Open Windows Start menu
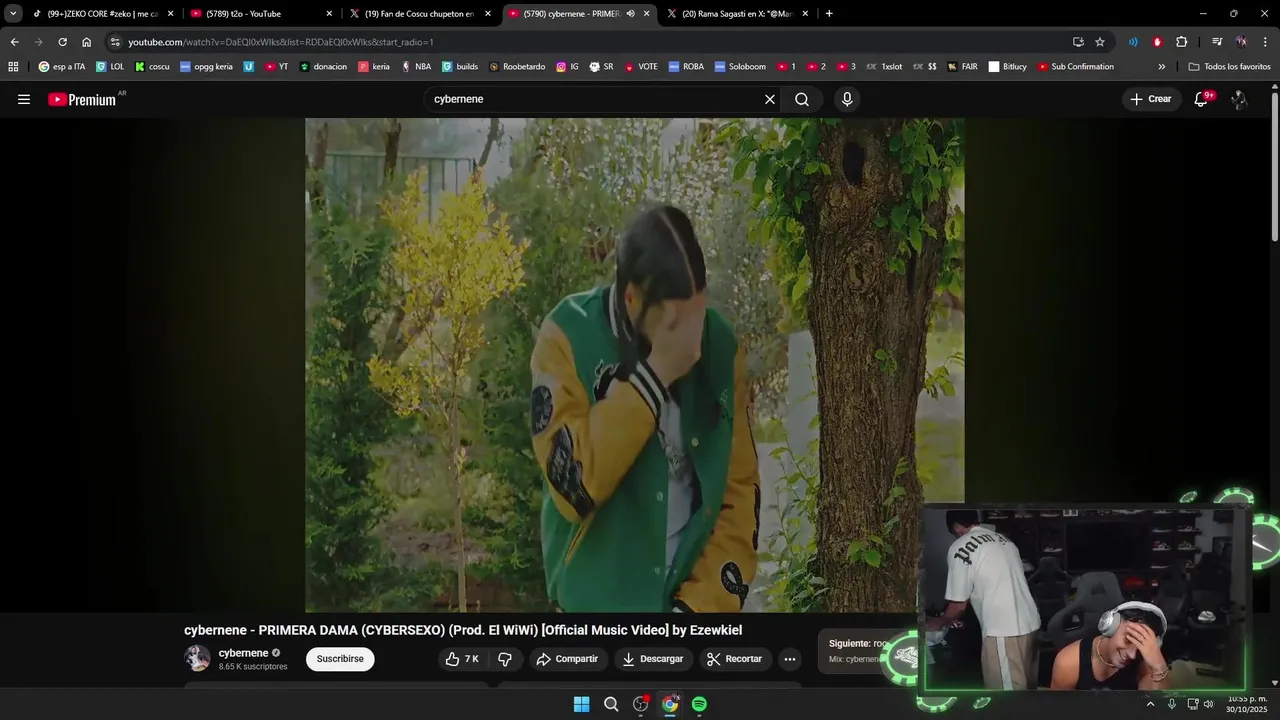 pyautogui.click(x=581, y=704)
